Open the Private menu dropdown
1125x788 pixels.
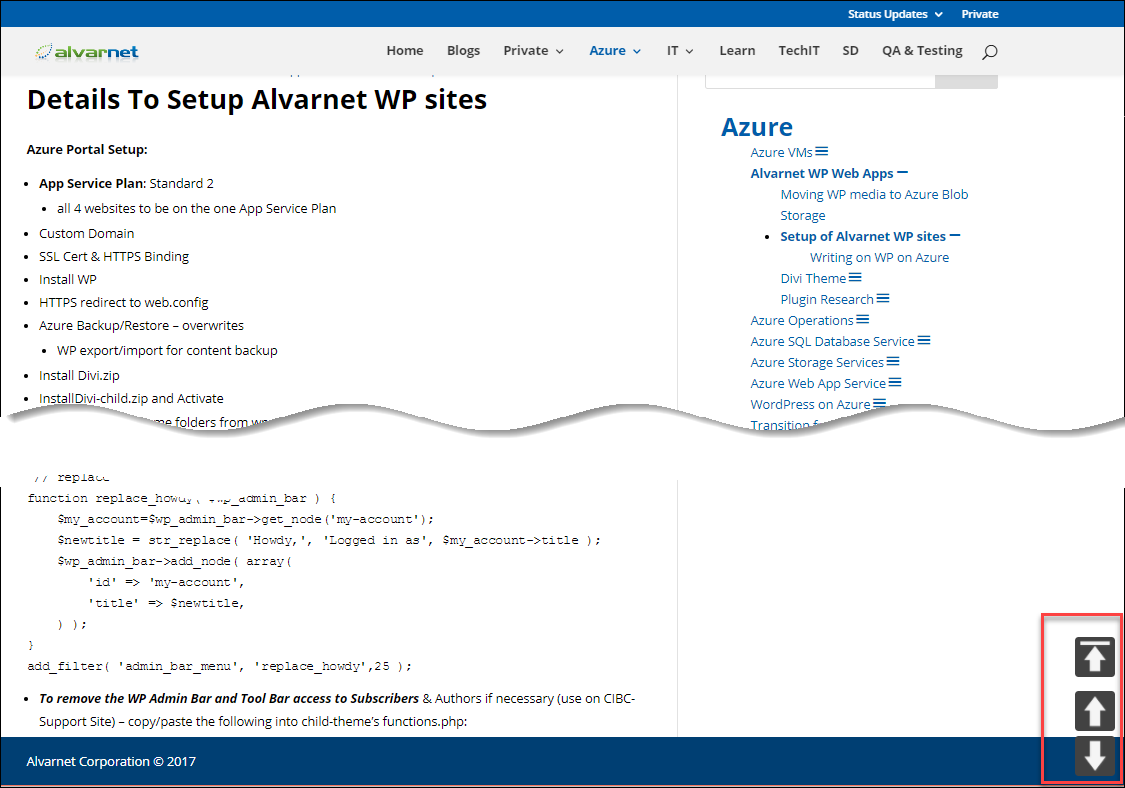tap(533, 50)
